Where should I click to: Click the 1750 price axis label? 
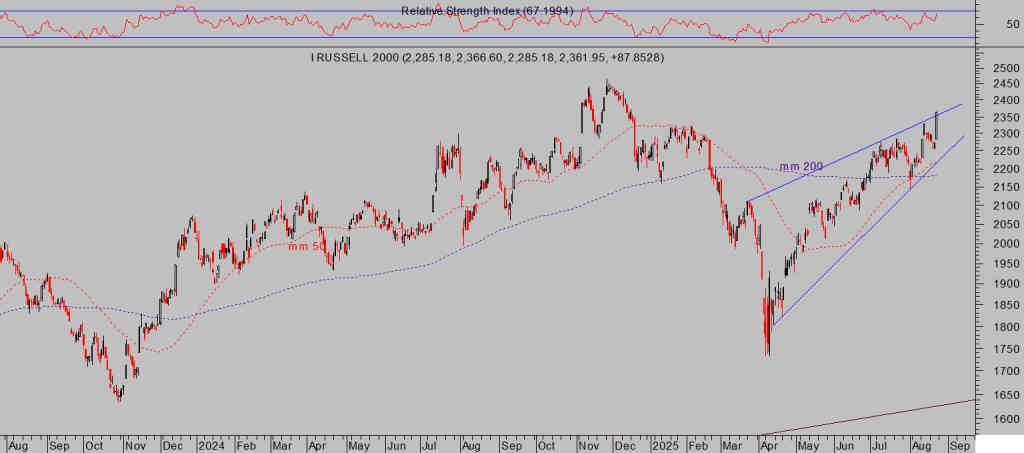[x=1004, y=349]
